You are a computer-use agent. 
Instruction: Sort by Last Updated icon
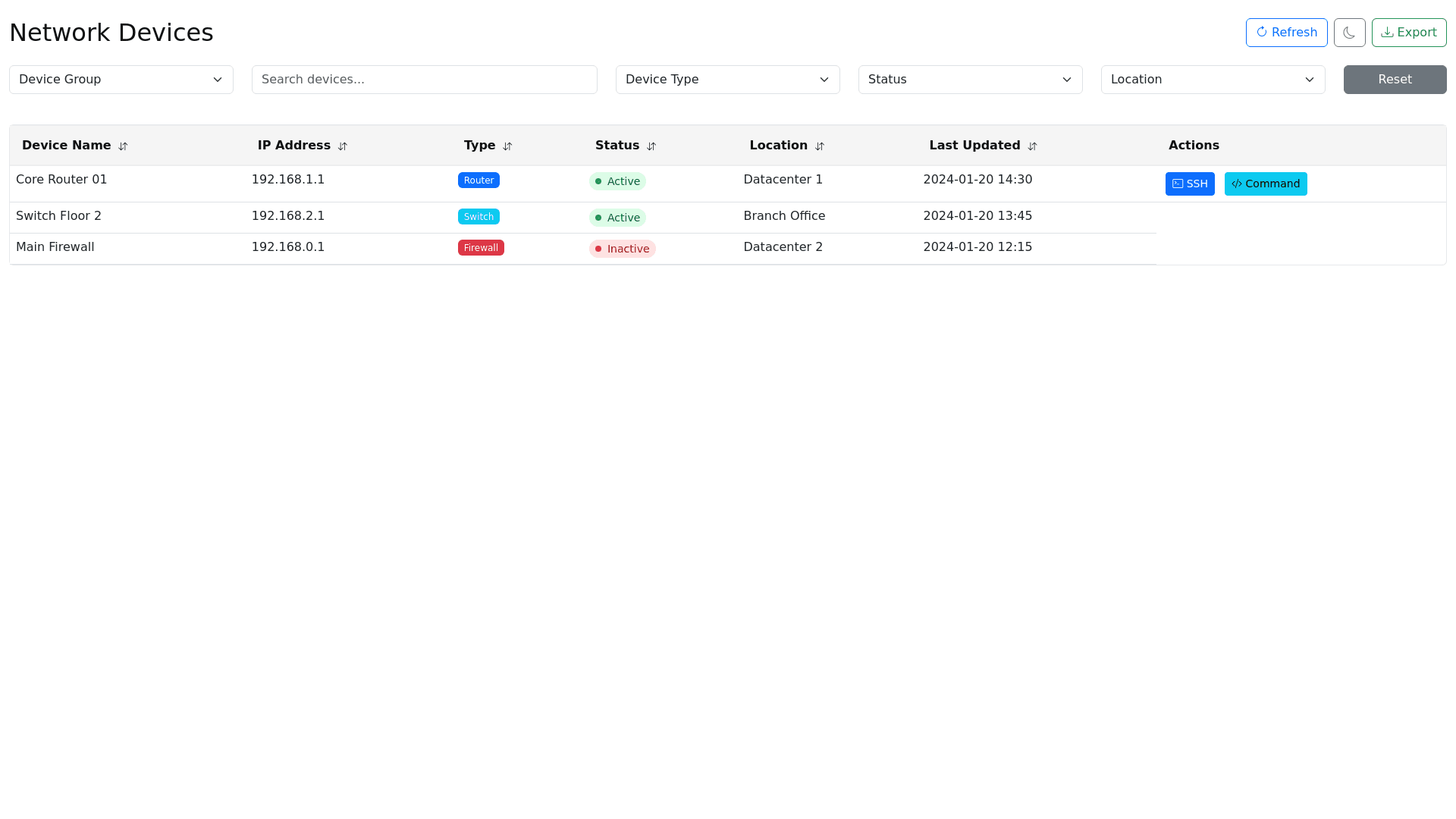click(1032, 146)
